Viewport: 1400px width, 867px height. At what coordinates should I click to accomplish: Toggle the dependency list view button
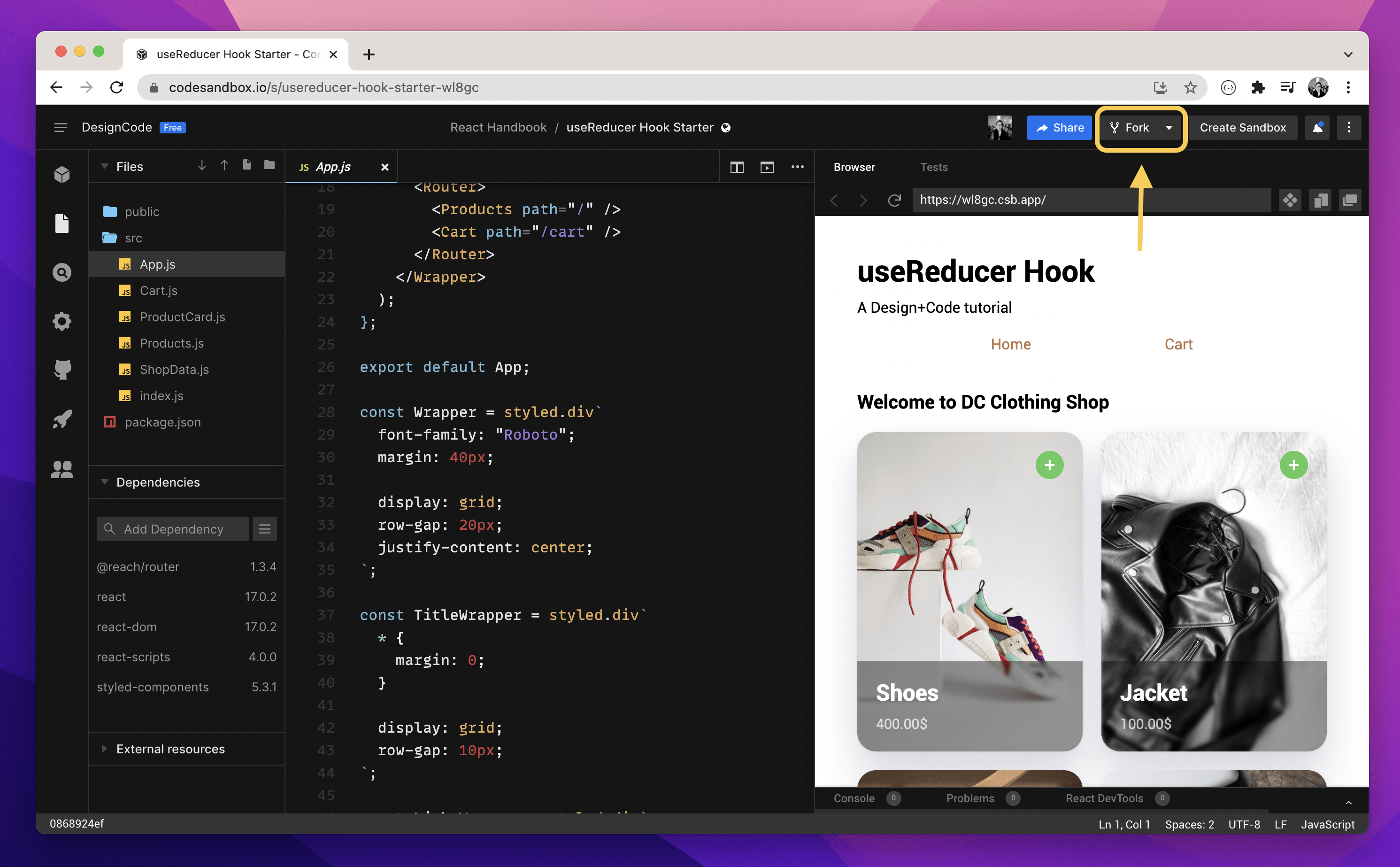tap(264, 529)
